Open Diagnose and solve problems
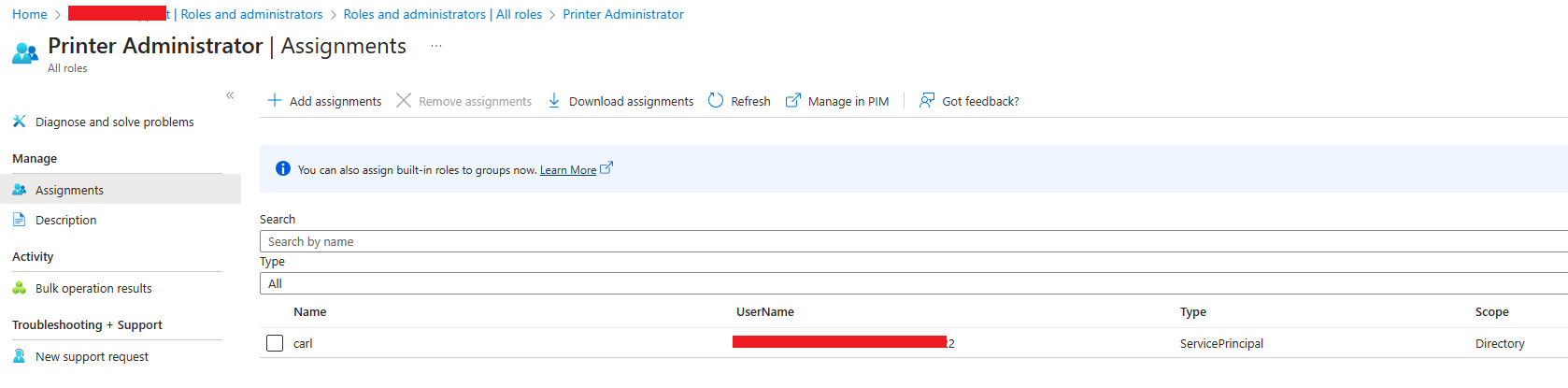Image resolution: width=1568 pixels, height=388 pixels. (x=115, y=122)
